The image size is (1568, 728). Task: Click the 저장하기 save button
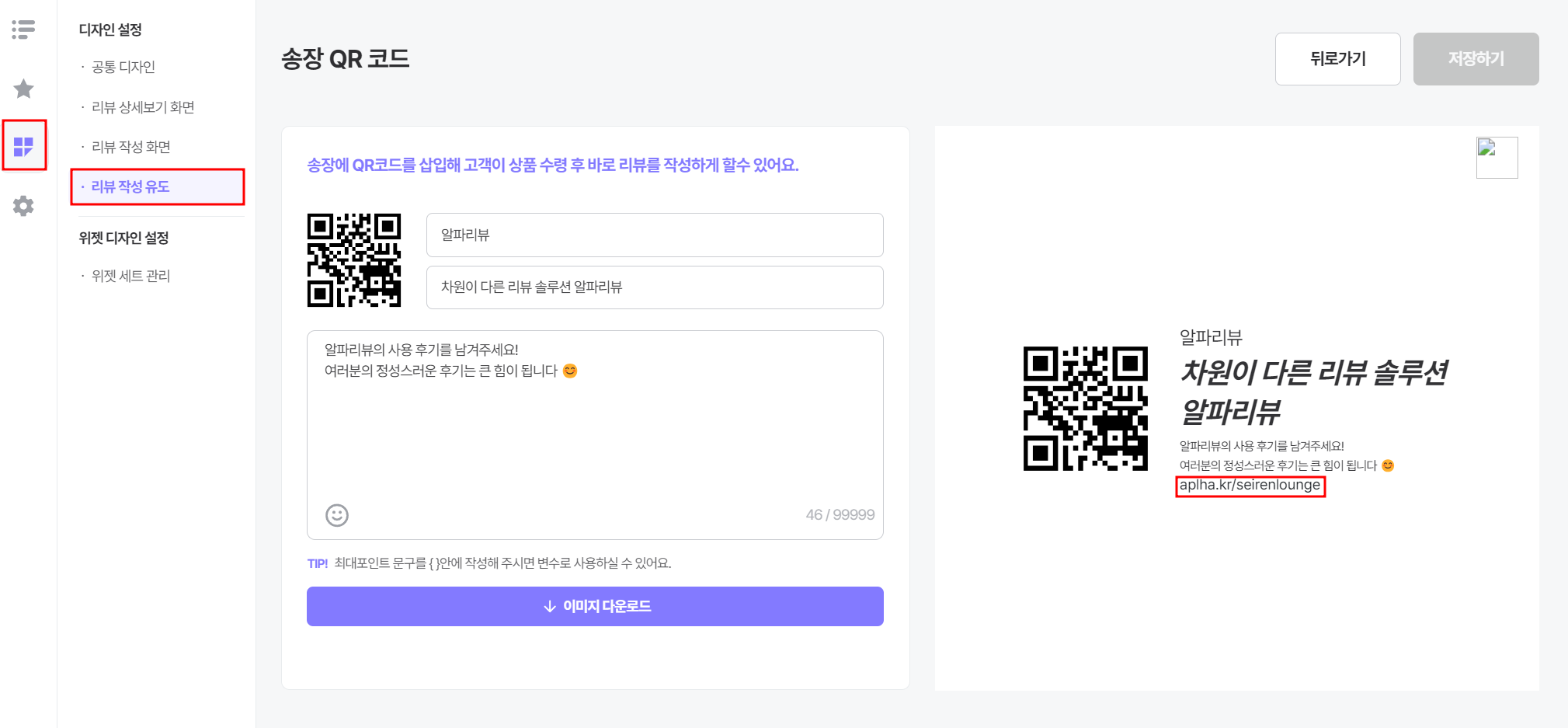click(x=1476, y=59)
